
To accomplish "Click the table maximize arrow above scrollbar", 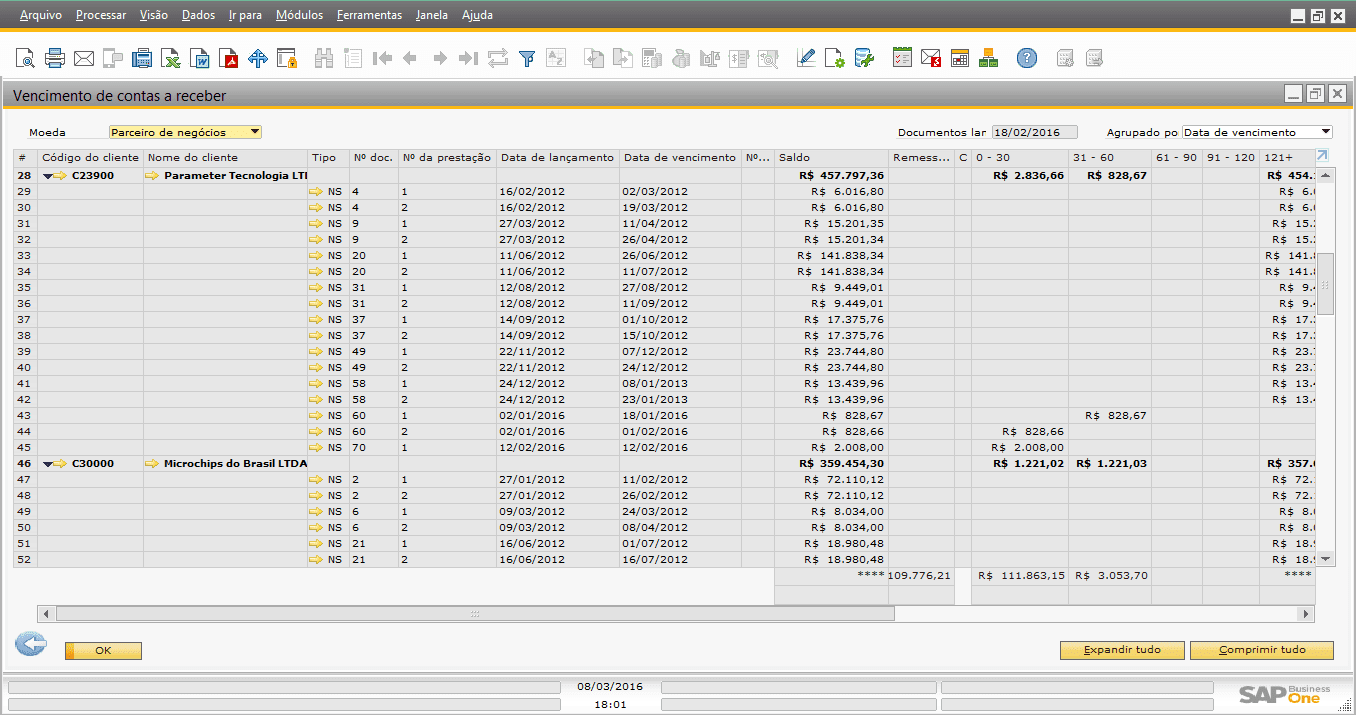I will click(x=1322, y=156).
